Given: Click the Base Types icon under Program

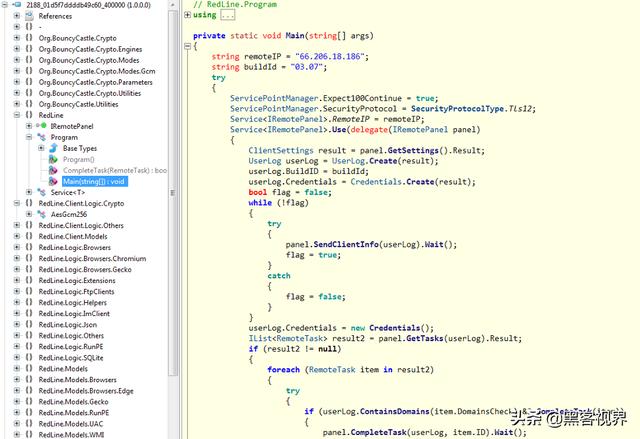Looking at the screenshot, I should pyautogui.click(x=54, y=148).
